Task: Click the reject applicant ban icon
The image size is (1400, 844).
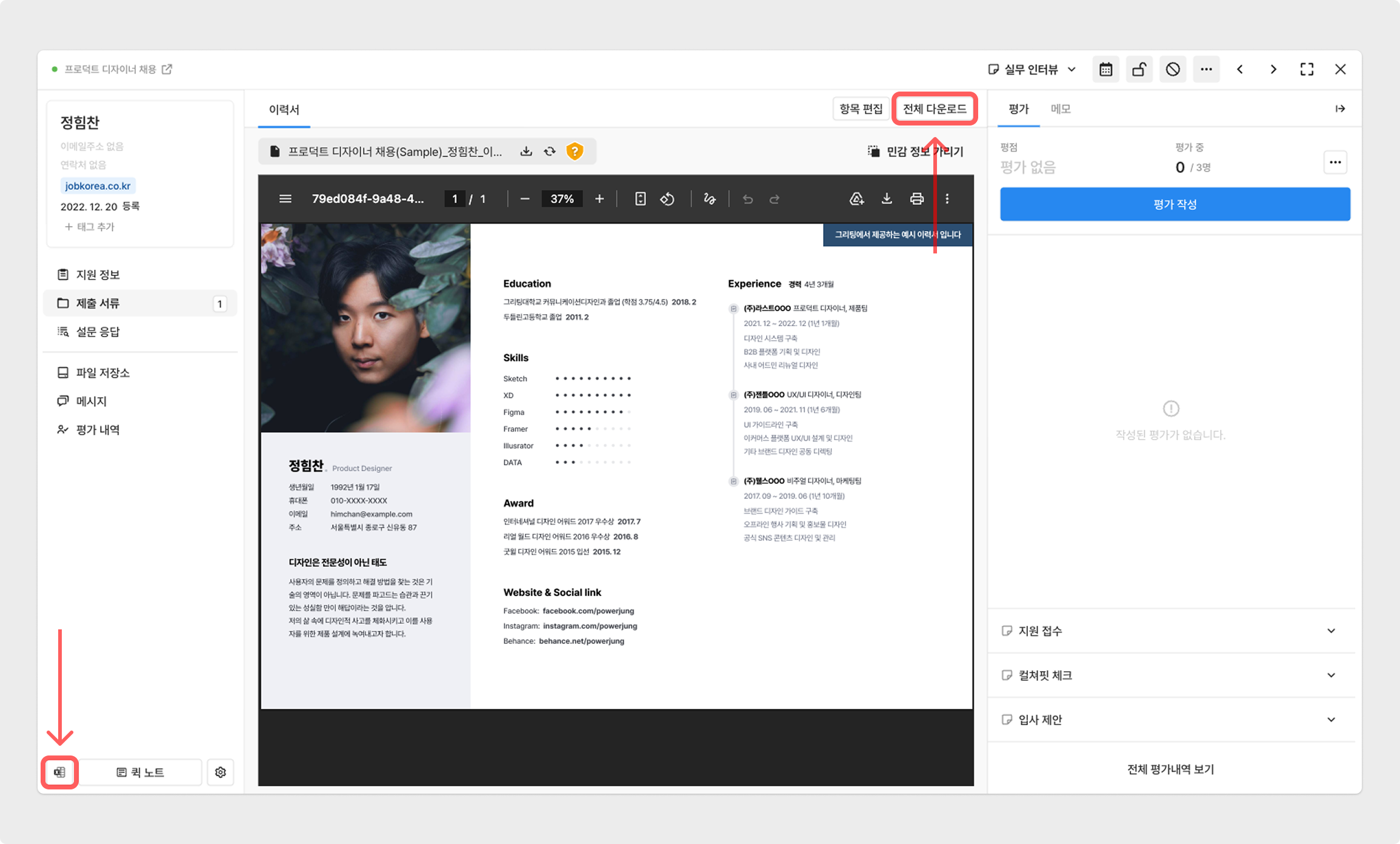Action: click(x=1173, y=70)
